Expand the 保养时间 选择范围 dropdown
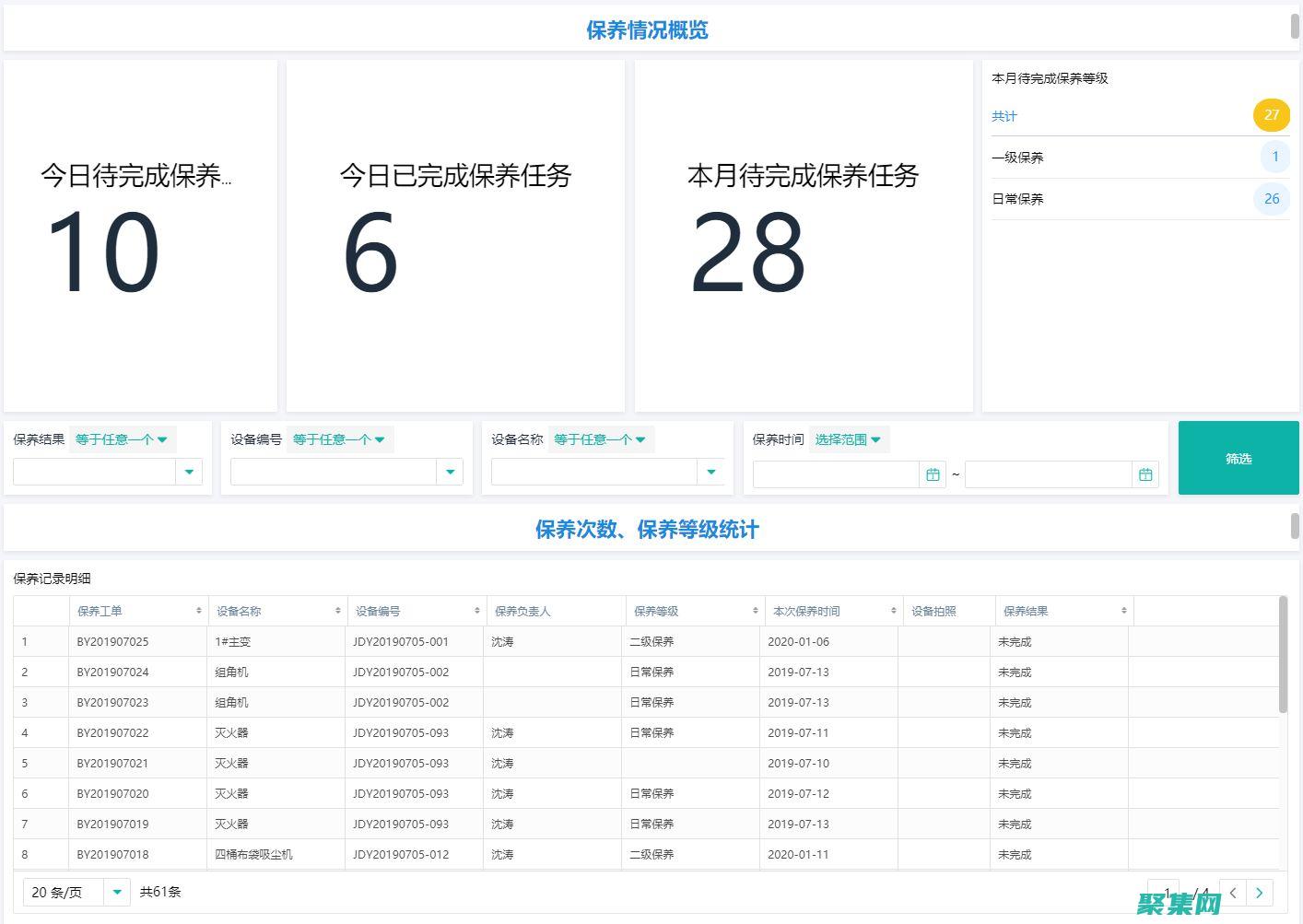The width and height of the screenshot is (1303, 924). click(848, 439)
